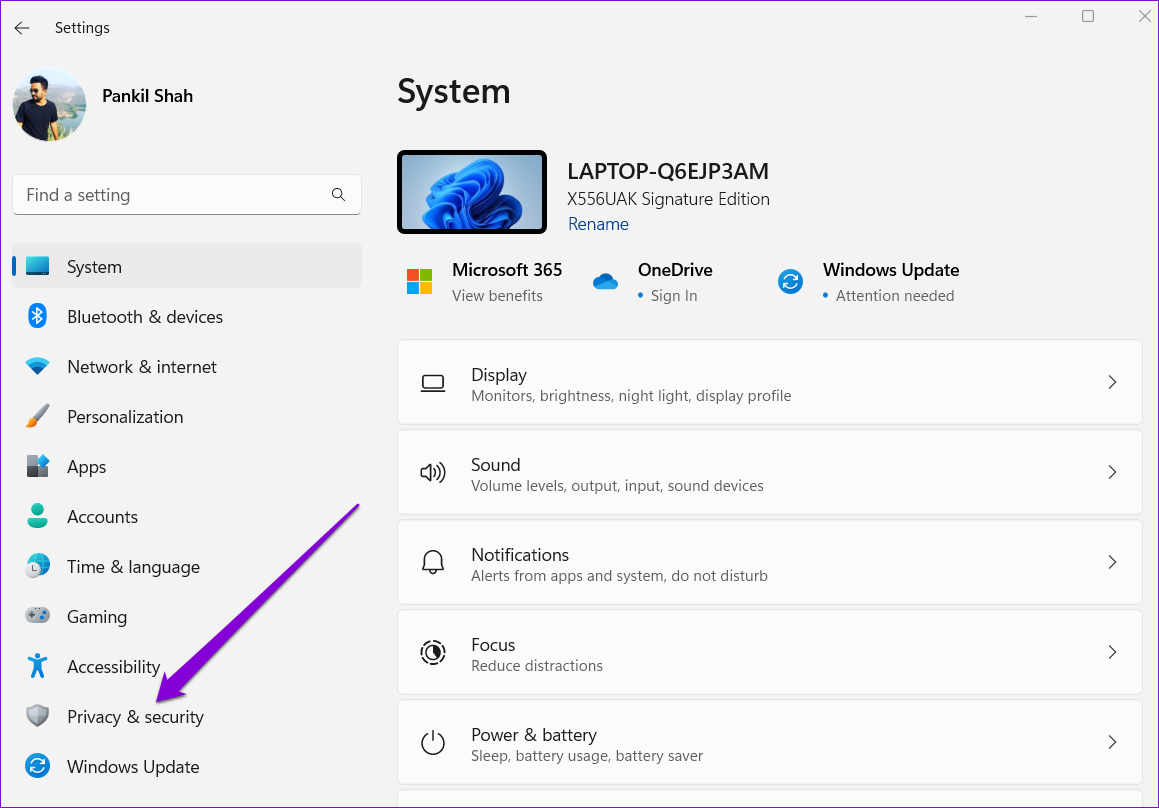This screenshot has width=1159, height=808.
Task: Click the Bluetooth & devices icon
Action: click(x=38, y=317)
